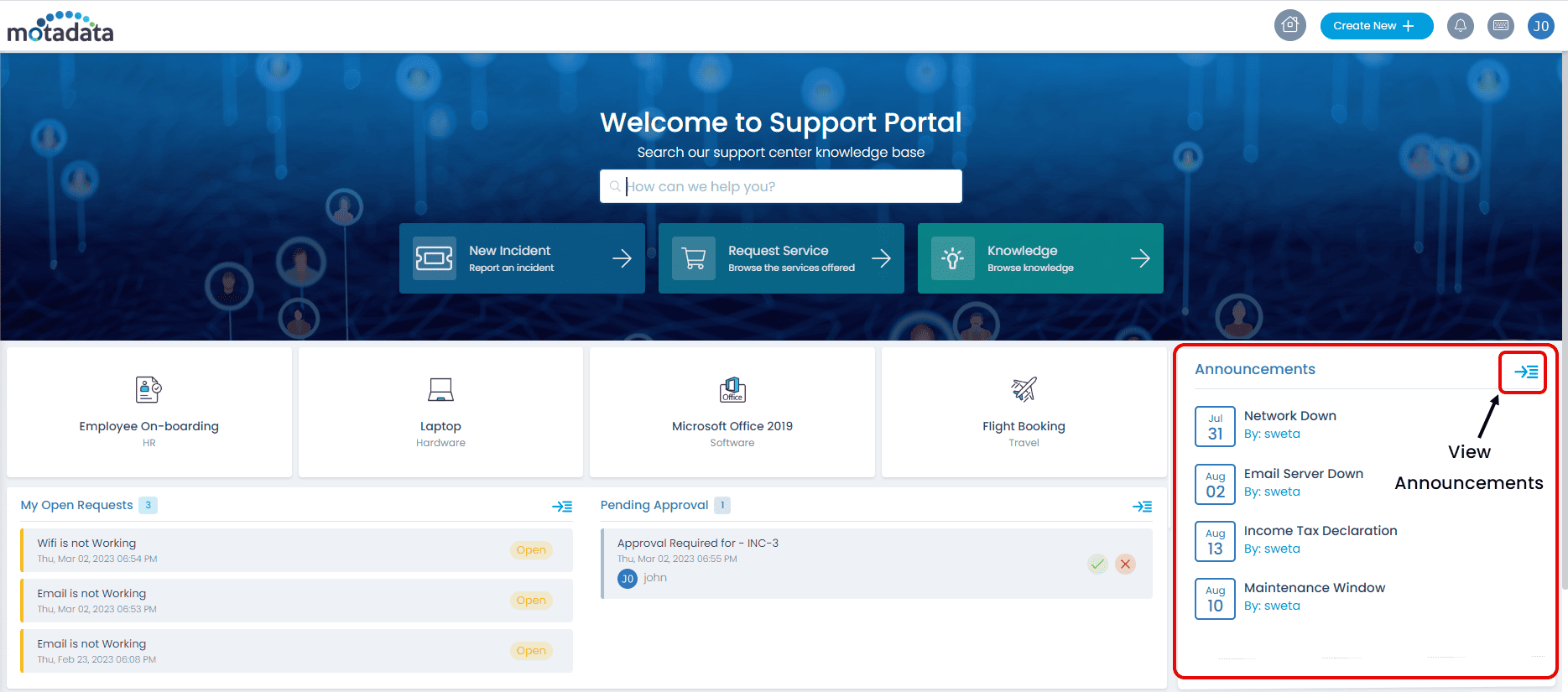Screen dimensions: 1568x692
Task: Open the Wifi is not Working request
Action: coord(297,550)
